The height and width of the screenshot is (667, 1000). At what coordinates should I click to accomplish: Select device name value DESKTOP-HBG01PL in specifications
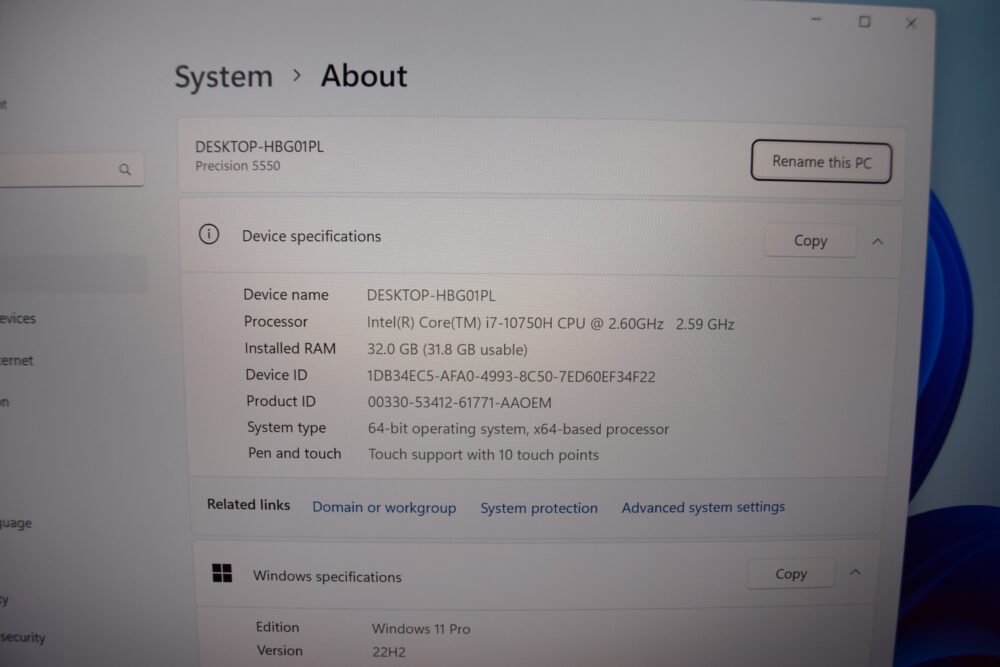430,295
